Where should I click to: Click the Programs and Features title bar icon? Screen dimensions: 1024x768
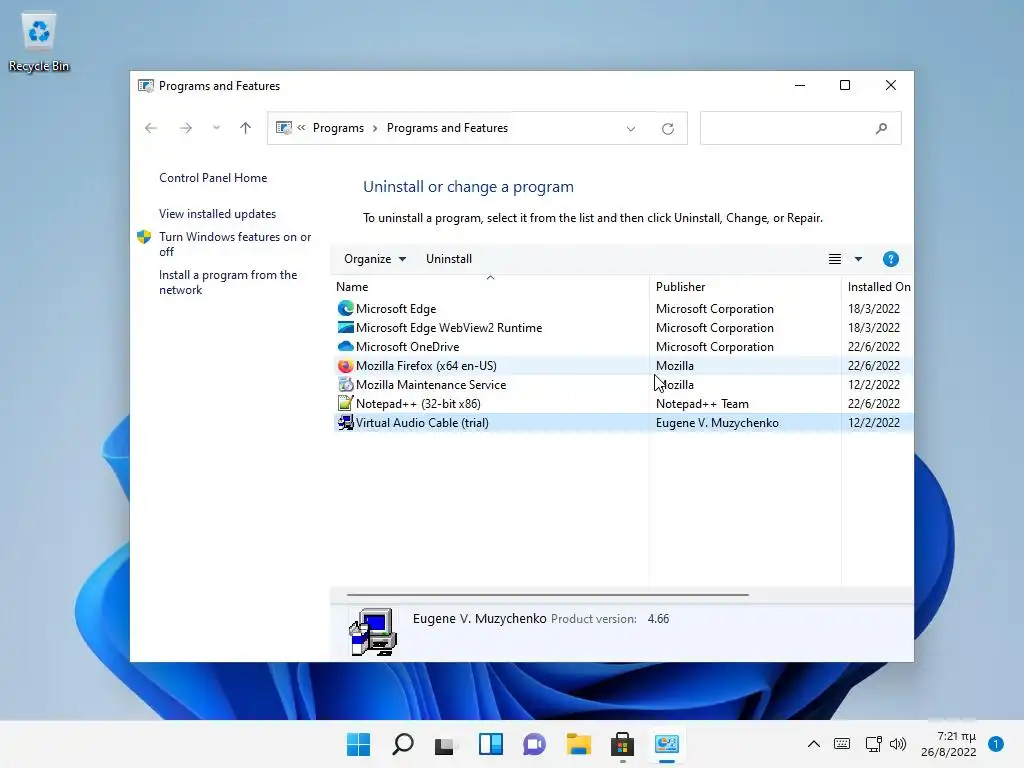[x=146, y=86]
